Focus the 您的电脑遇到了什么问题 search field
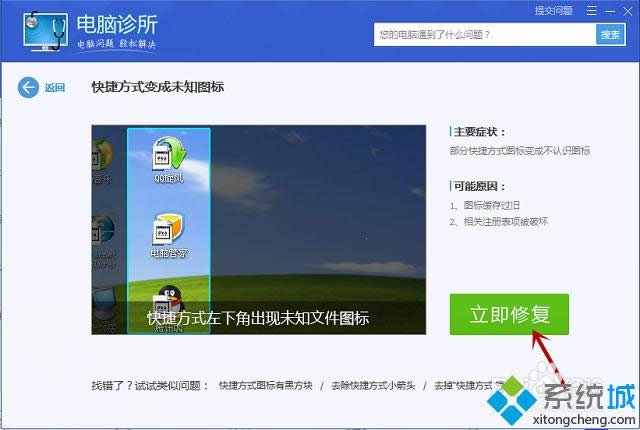Viewport: 640px width, 430px height. point(484,35)
